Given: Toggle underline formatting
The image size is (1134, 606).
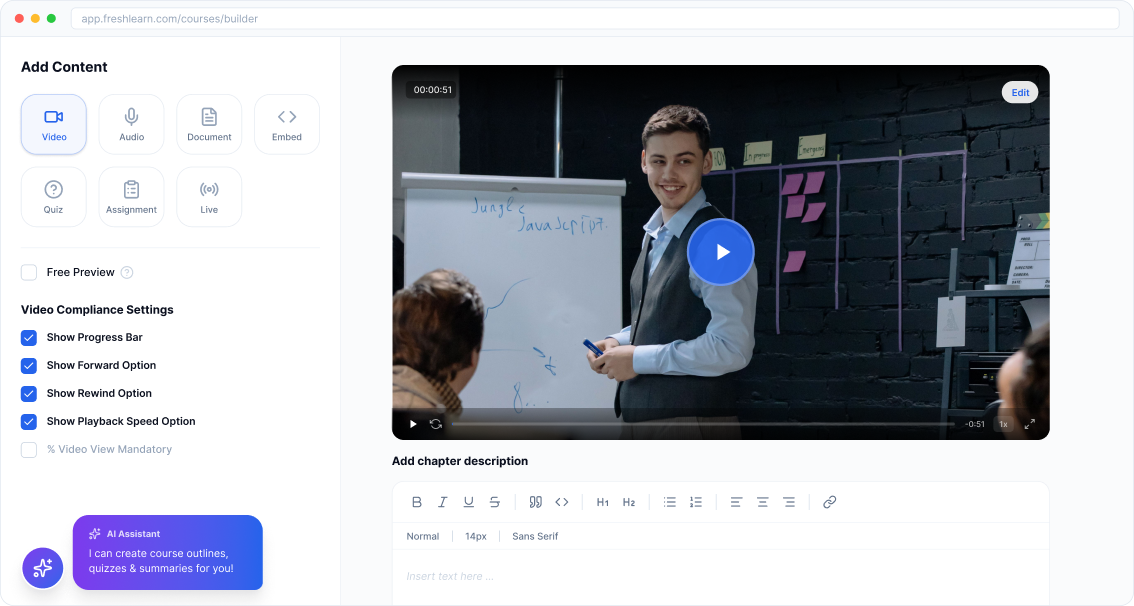Looking at the screenshot, I should click(469, 502).
